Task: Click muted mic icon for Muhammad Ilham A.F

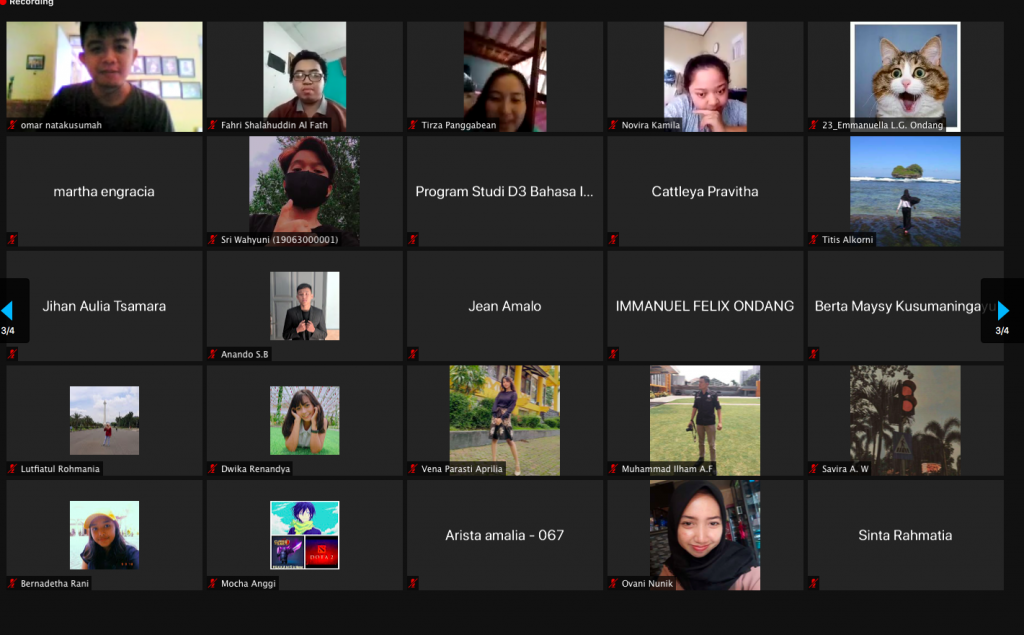Action: [613, 468]
